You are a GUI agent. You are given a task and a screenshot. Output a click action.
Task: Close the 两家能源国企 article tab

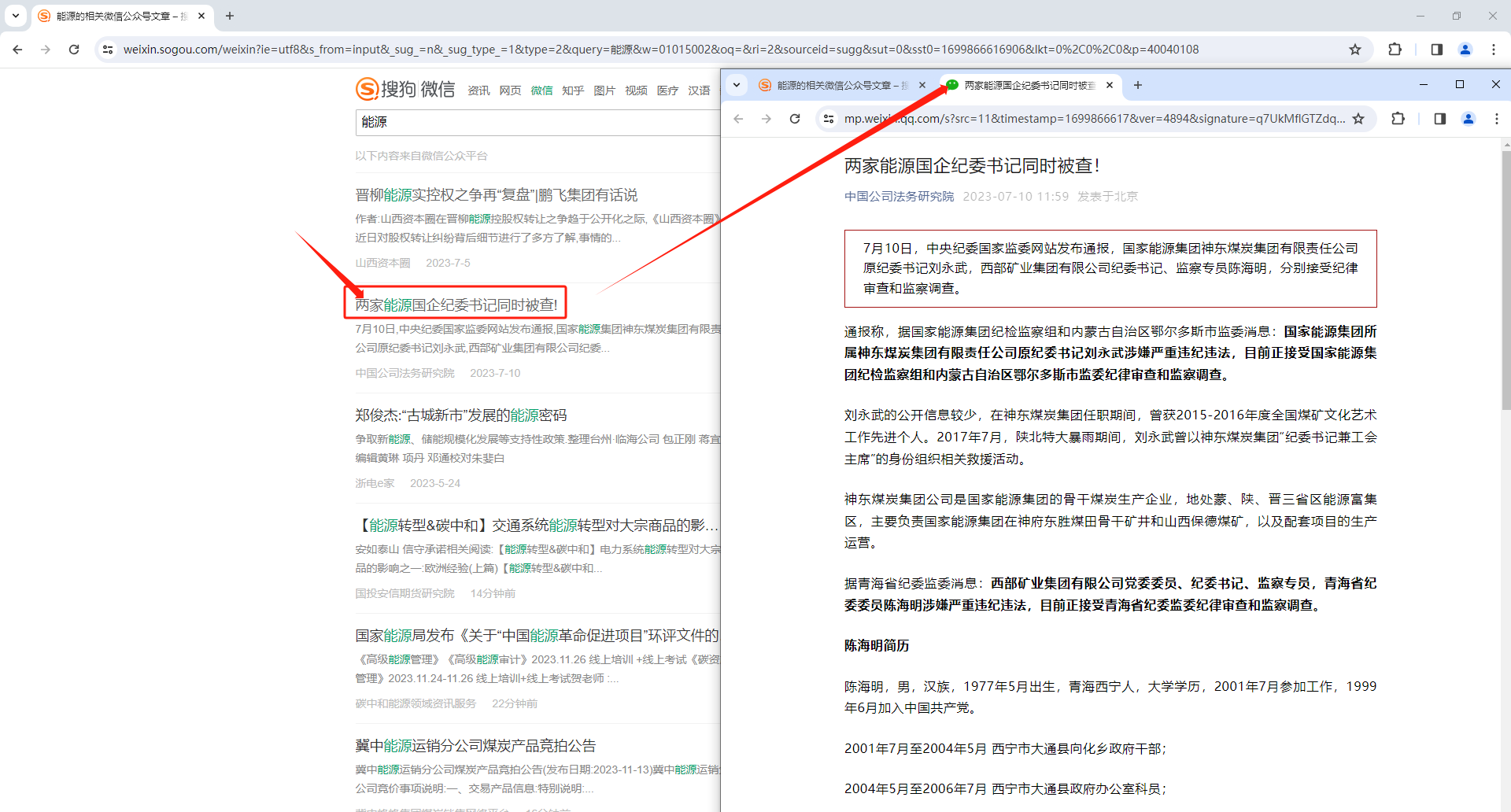(x=1110, y=85)
